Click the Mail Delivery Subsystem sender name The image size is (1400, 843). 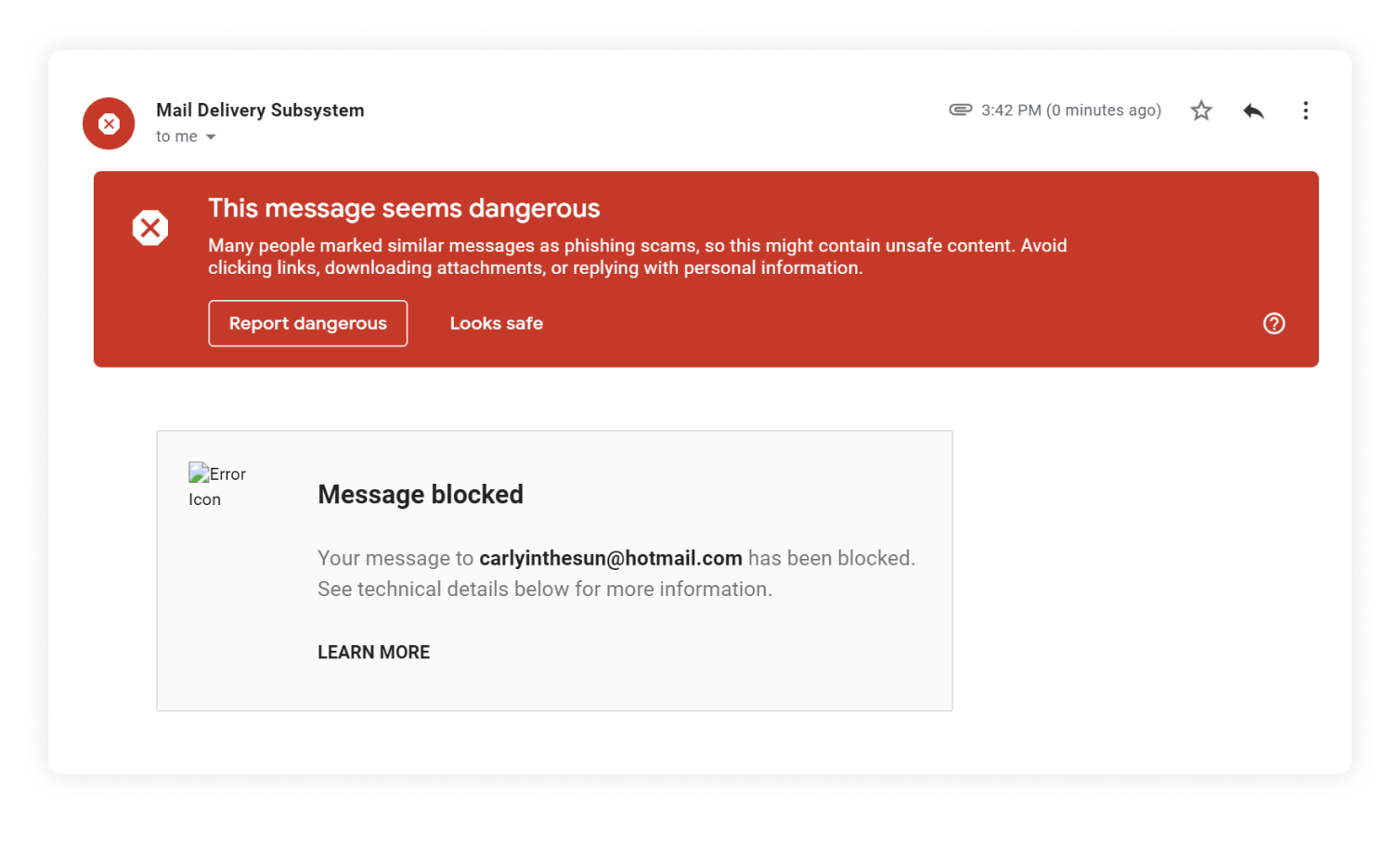click(x=260, y=110)
